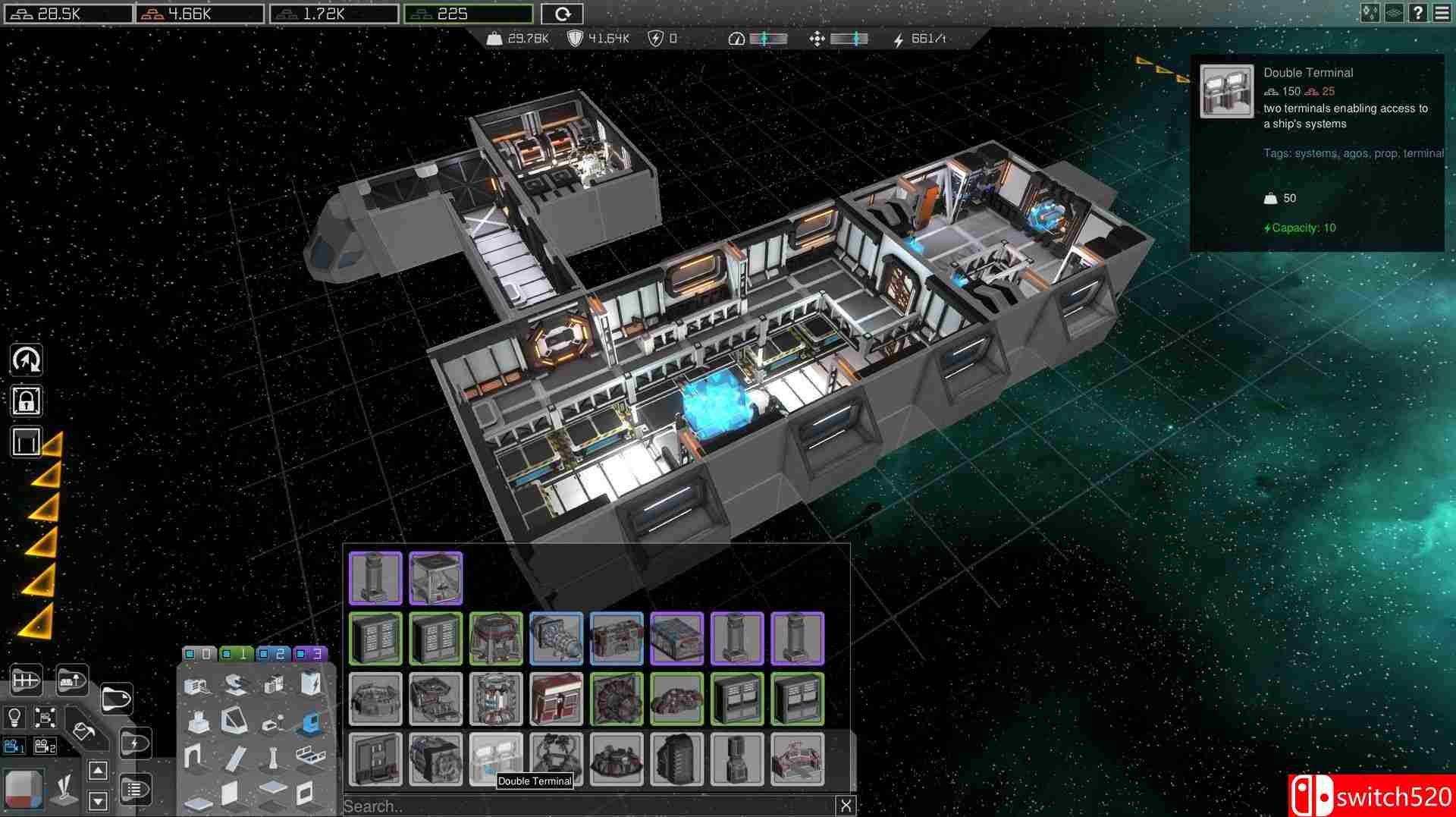Switch to tier 0 gray tab
The image size is (1456, 817).
(199, 653)
